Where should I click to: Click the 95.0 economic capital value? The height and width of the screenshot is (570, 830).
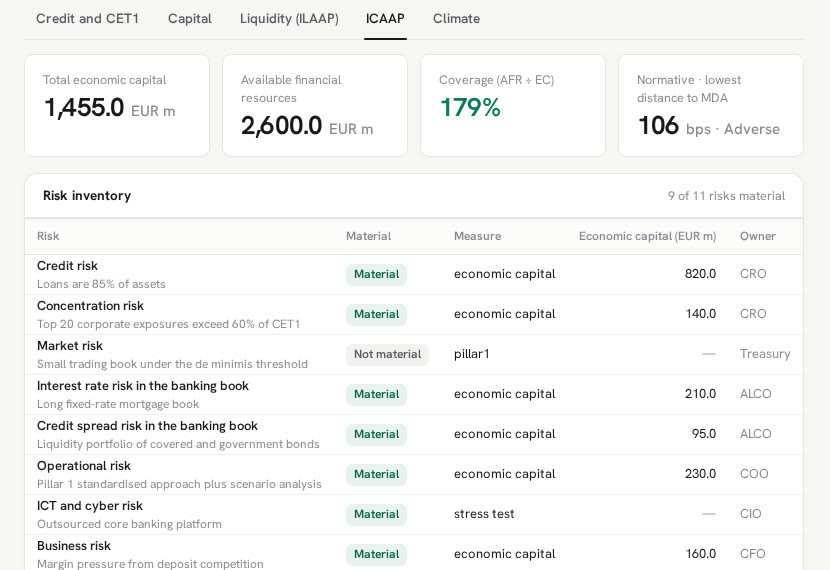[704, 434]
